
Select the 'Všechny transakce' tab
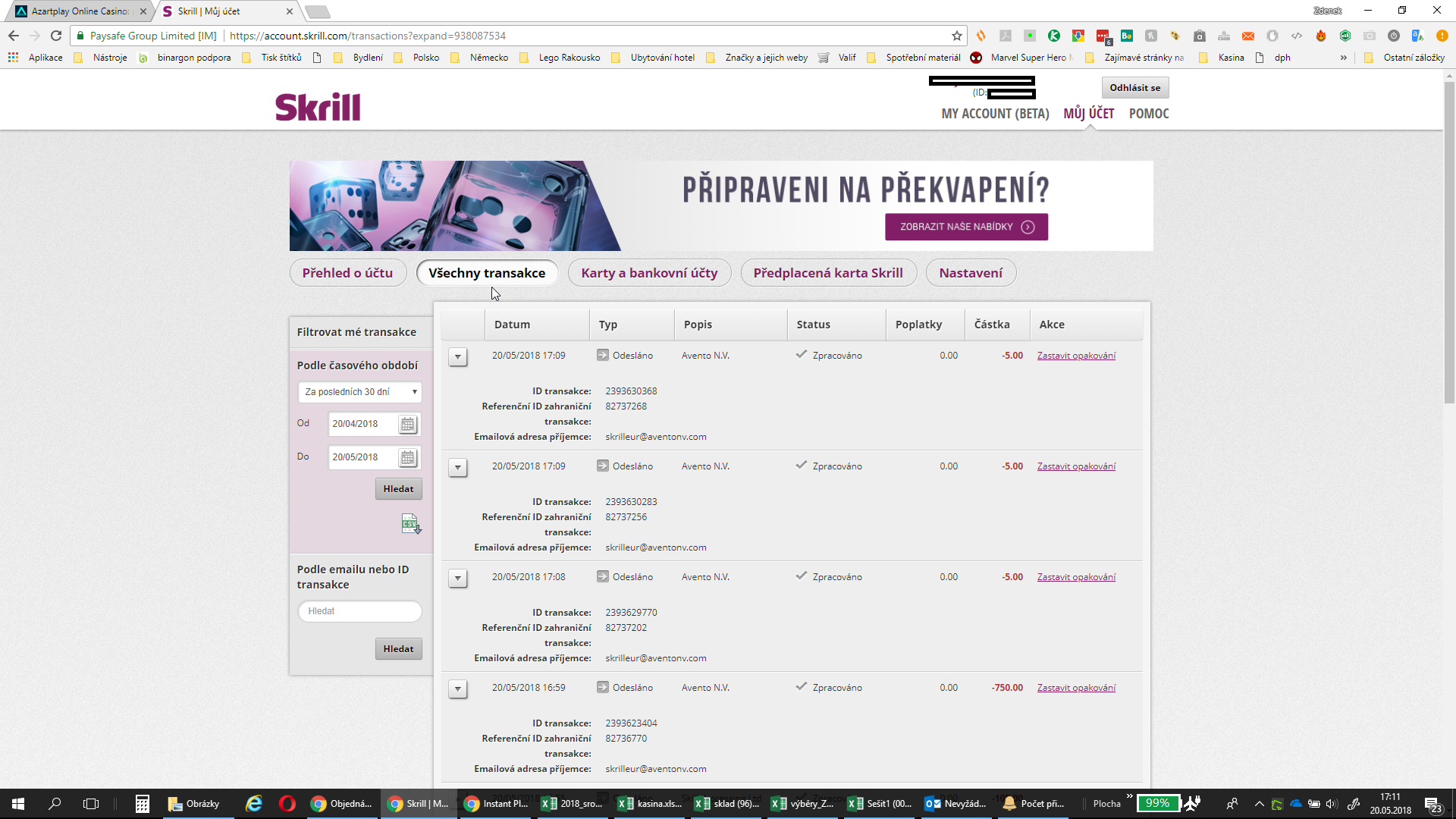point(487,273)
